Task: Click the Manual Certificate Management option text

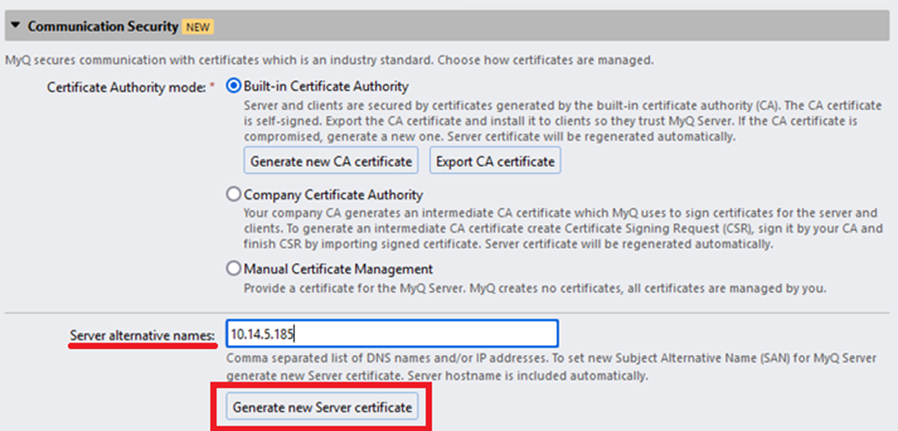Action: 338,269
